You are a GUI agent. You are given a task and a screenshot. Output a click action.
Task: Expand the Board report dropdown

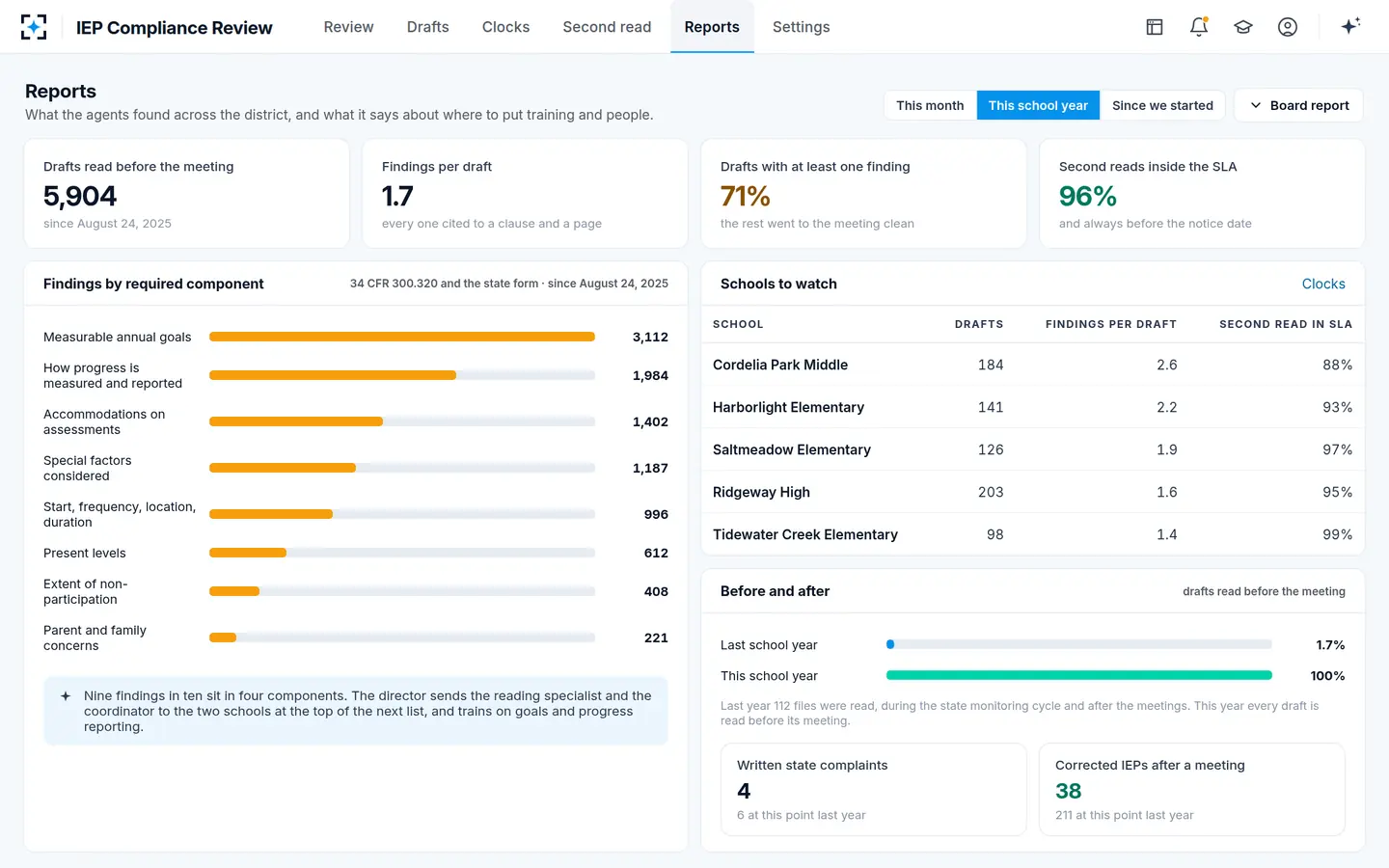1298,105
